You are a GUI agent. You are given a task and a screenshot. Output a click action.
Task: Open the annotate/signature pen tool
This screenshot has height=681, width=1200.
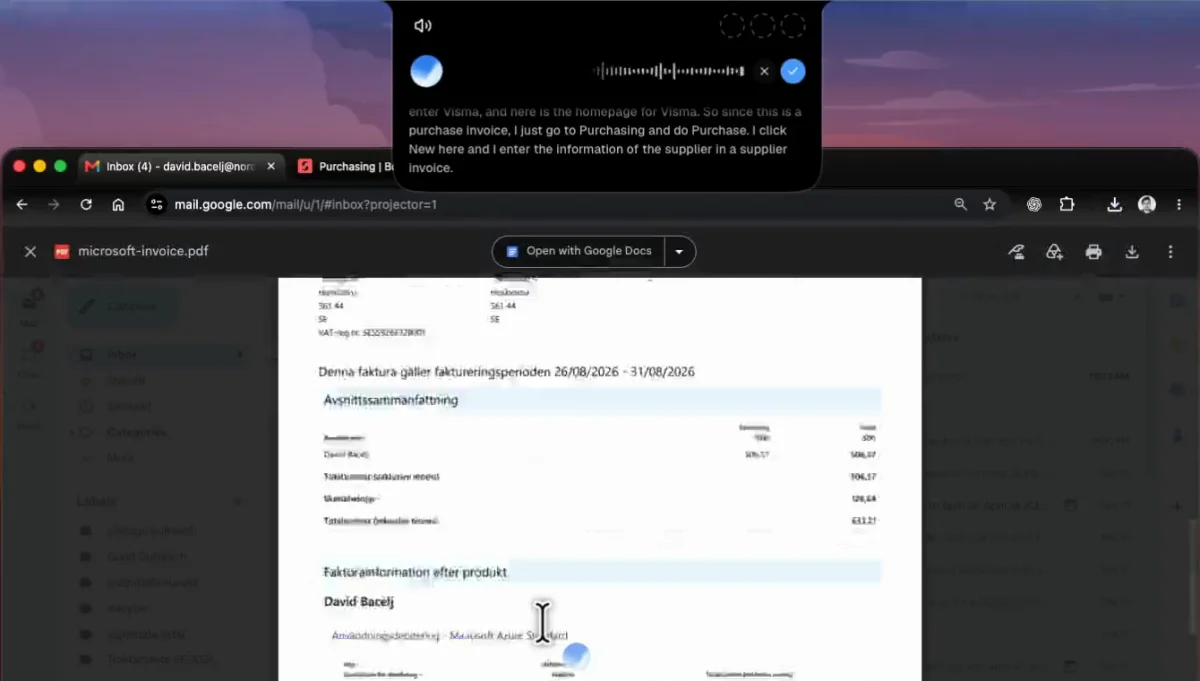[1016, 252]
